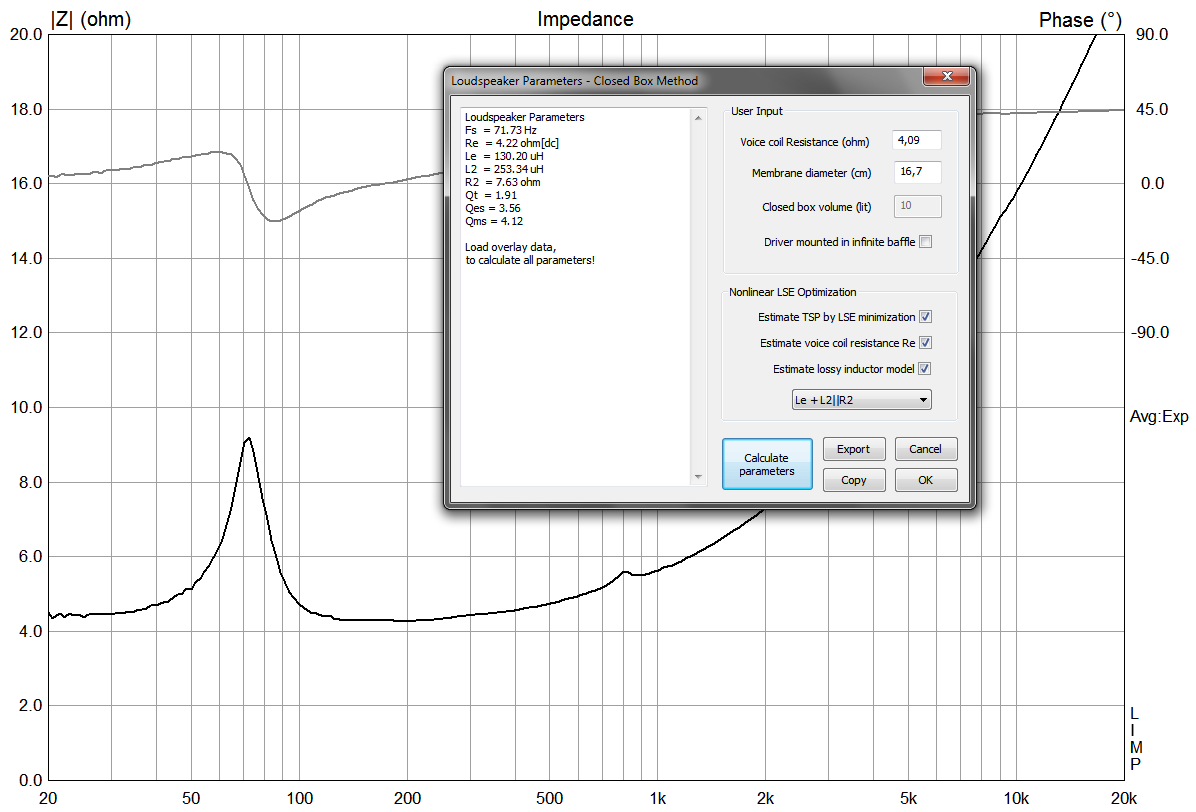1196x812 pixels.
Task: Toggle Estimate voice coil resistance Re
Action: click(x=925, y=342)
